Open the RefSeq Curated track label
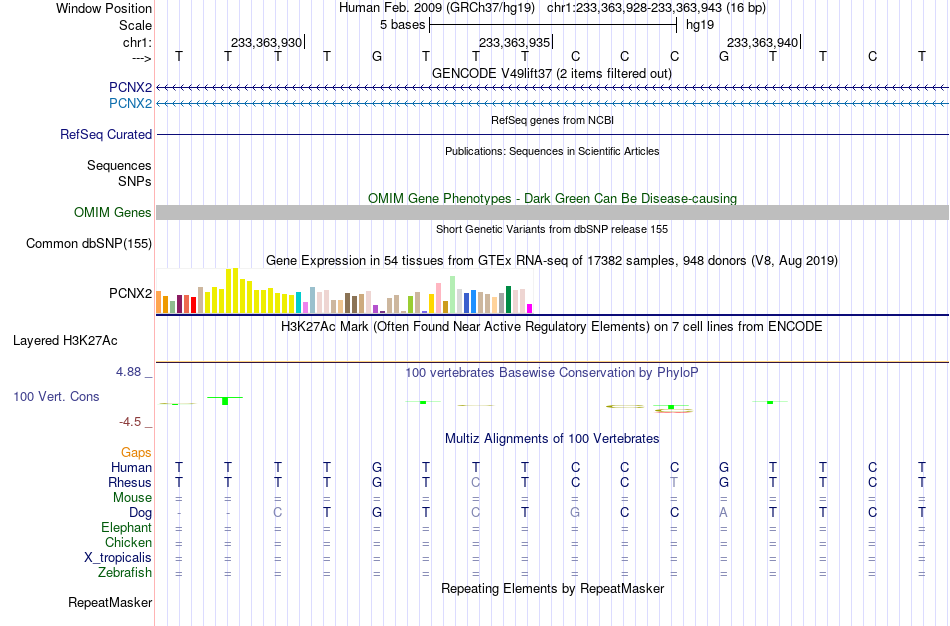Screen dimensions: 950x626 (106, 135)
